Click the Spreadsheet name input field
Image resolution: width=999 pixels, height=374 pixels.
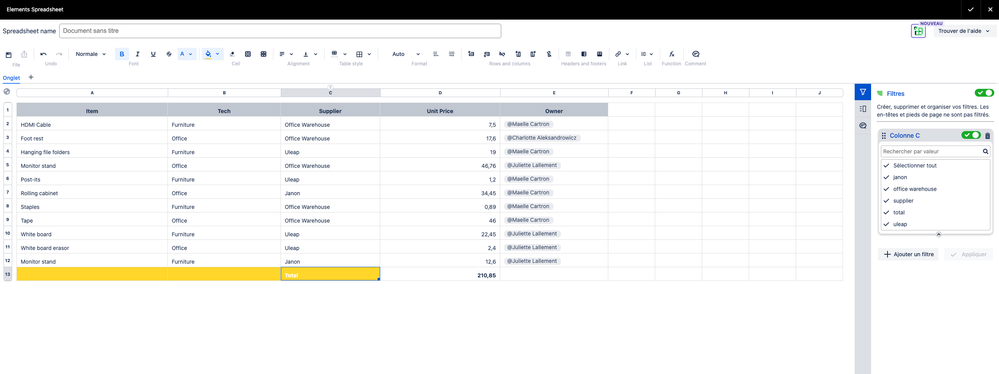click(280, 31)
